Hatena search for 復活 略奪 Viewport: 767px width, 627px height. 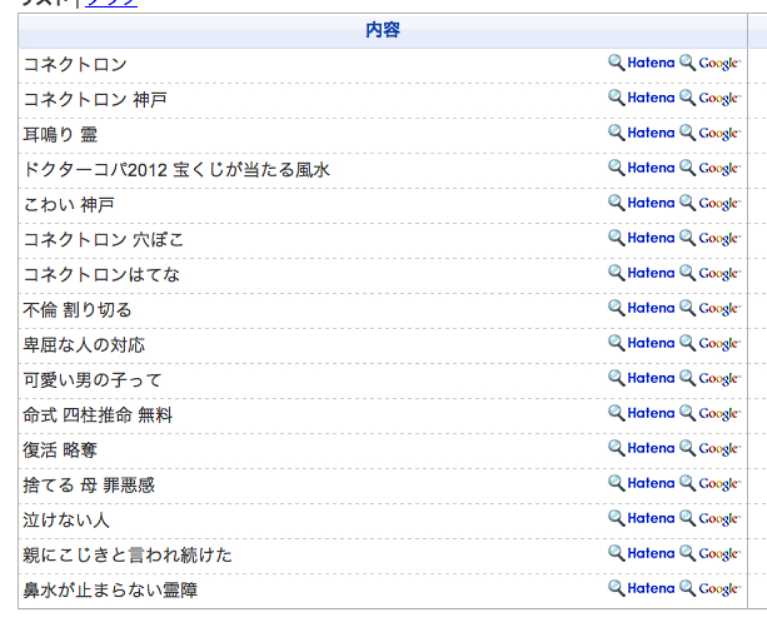coord(641,448)
